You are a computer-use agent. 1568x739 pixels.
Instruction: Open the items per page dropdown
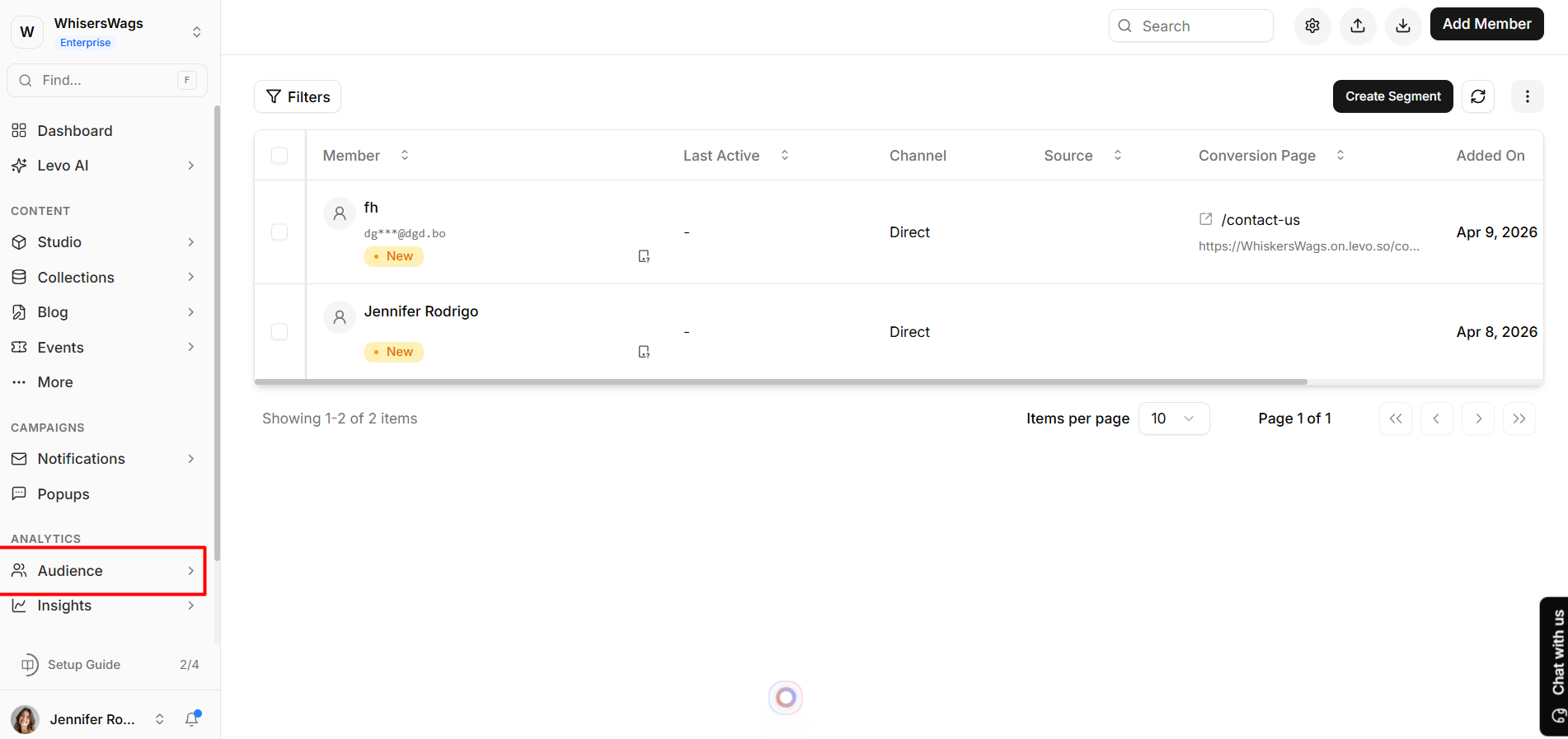point(1173,419)
